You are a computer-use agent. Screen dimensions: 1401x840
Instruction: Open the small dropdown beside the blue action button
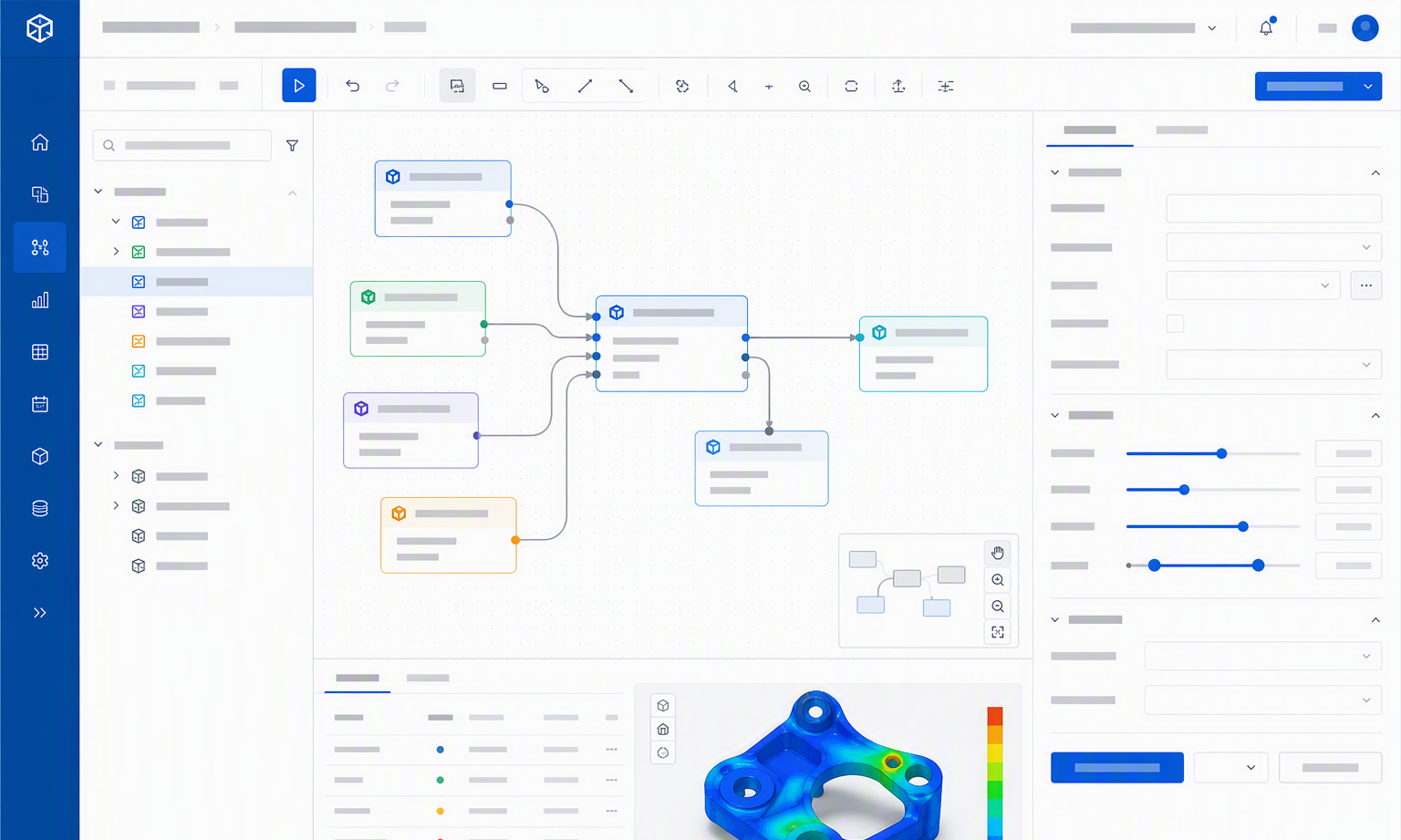click(x=1230, y=768)
